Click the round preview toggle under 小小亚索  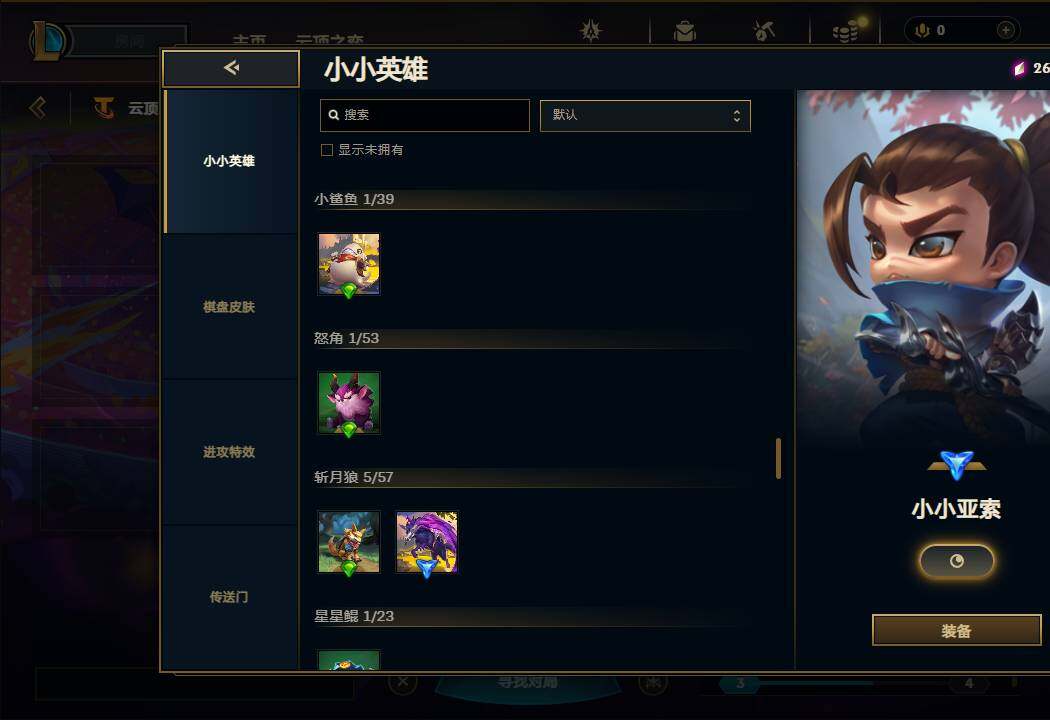tap(956, 561)
